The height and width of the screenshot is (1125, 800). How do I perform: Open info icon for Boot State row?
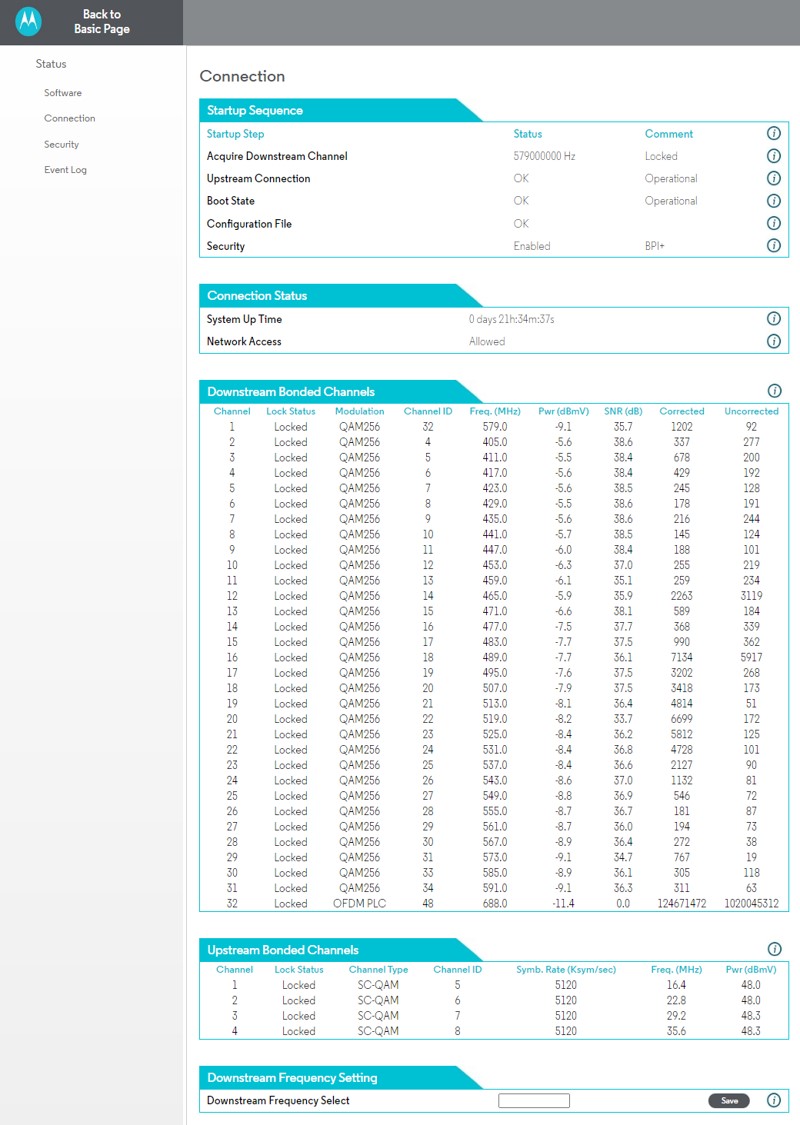tap(773, 201)
